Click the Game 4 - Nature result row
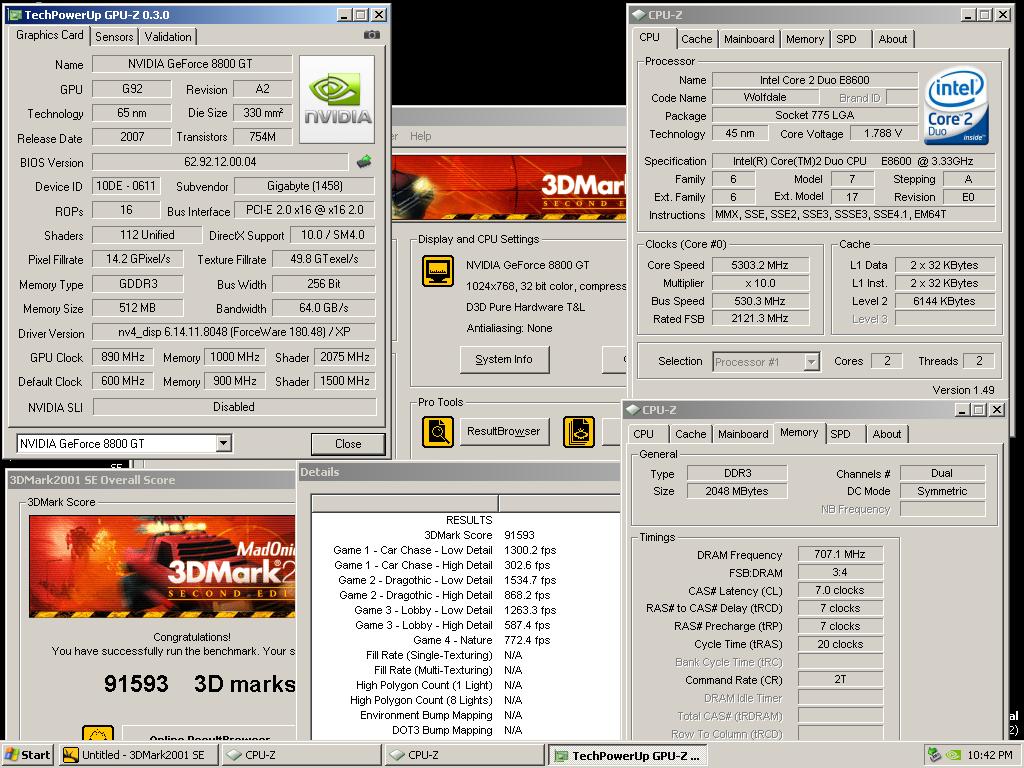The height and width of the screenshot is (768, 1024). click(467, 640)
